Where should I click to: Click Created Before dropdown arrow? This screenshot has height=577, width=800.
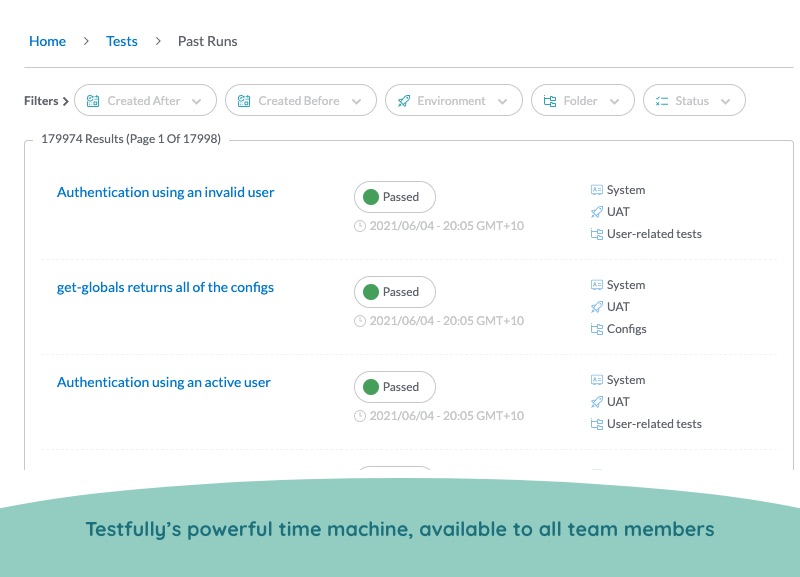[357, 102]
